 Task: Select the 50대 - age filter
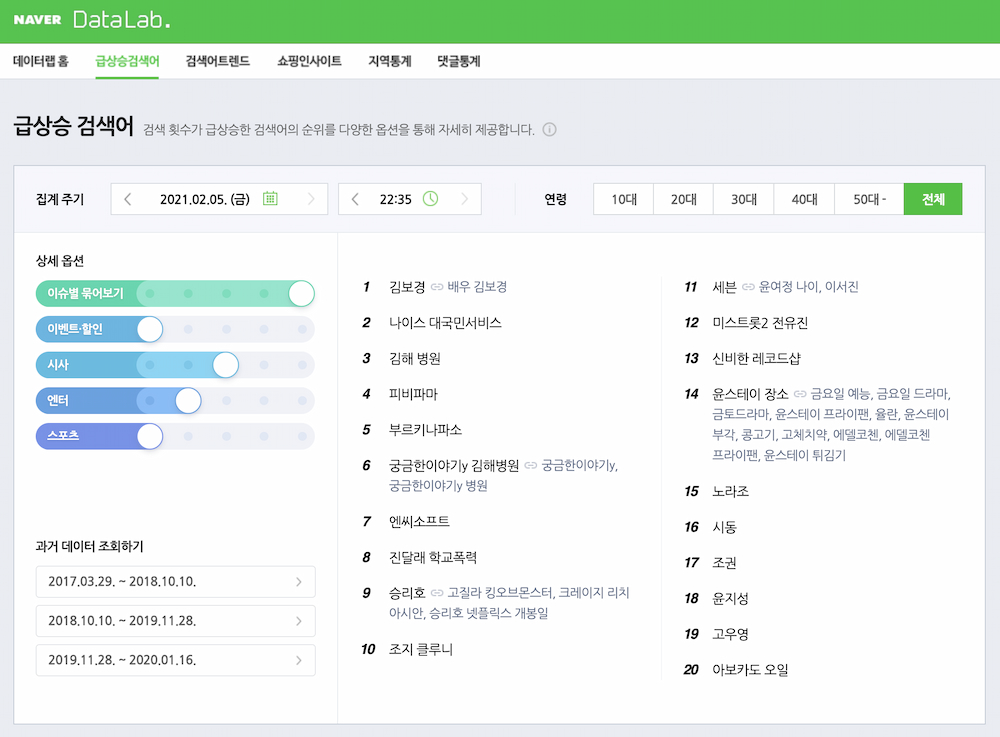(x=869, y=199)
